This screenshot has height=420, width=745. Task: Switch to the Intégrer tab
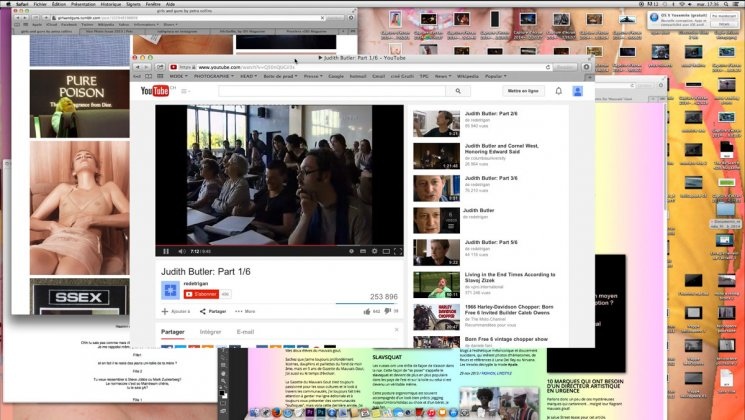tap(211, 331)
